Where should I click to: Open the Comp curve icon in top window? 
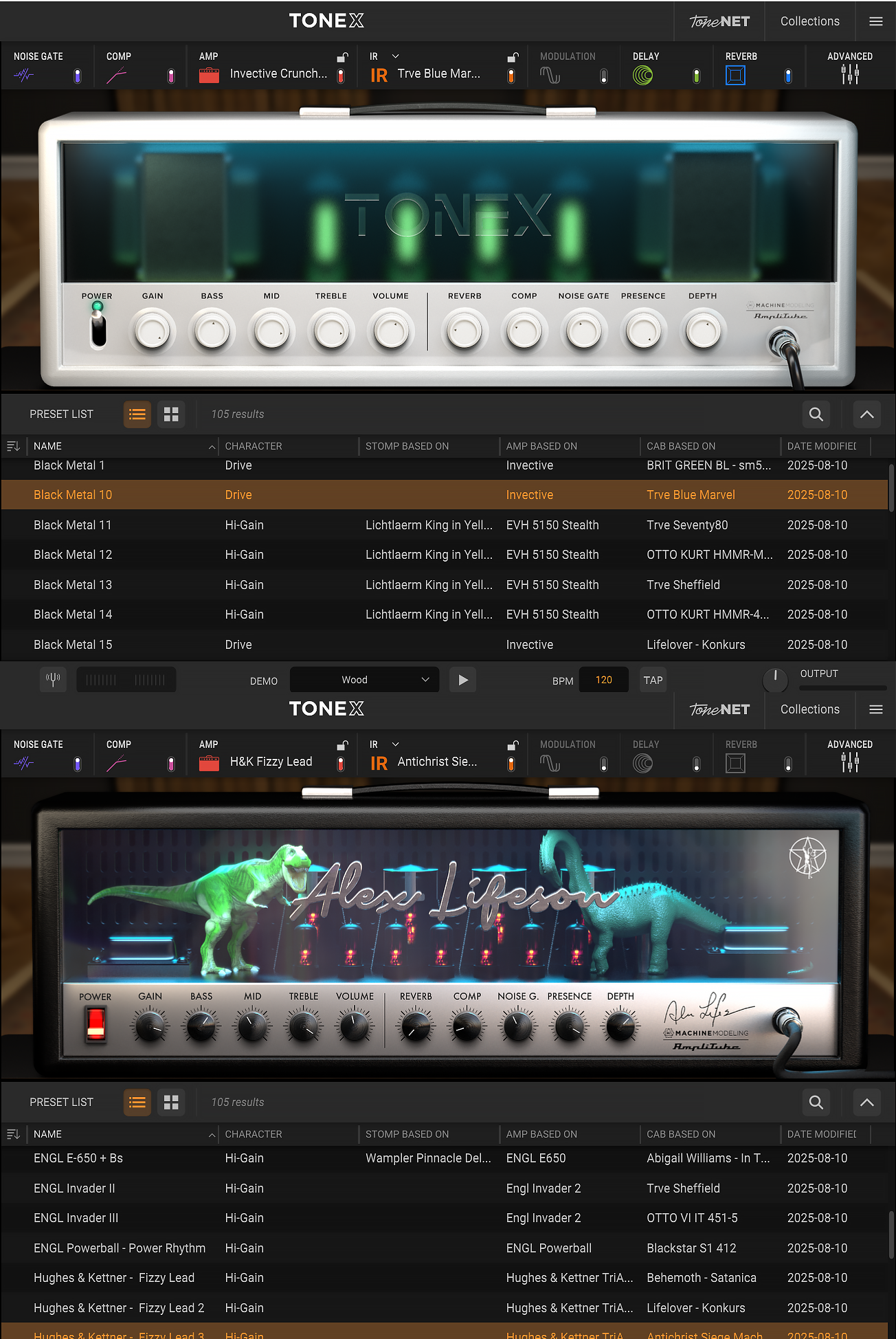click(x=117, y=76)
